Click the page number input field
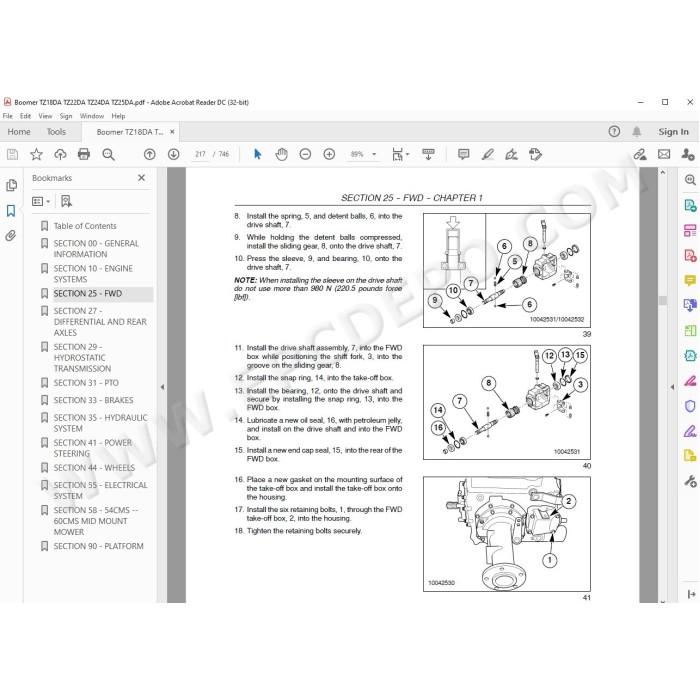The height and width of the screenshot is (700, 700). tap(200, 154)
